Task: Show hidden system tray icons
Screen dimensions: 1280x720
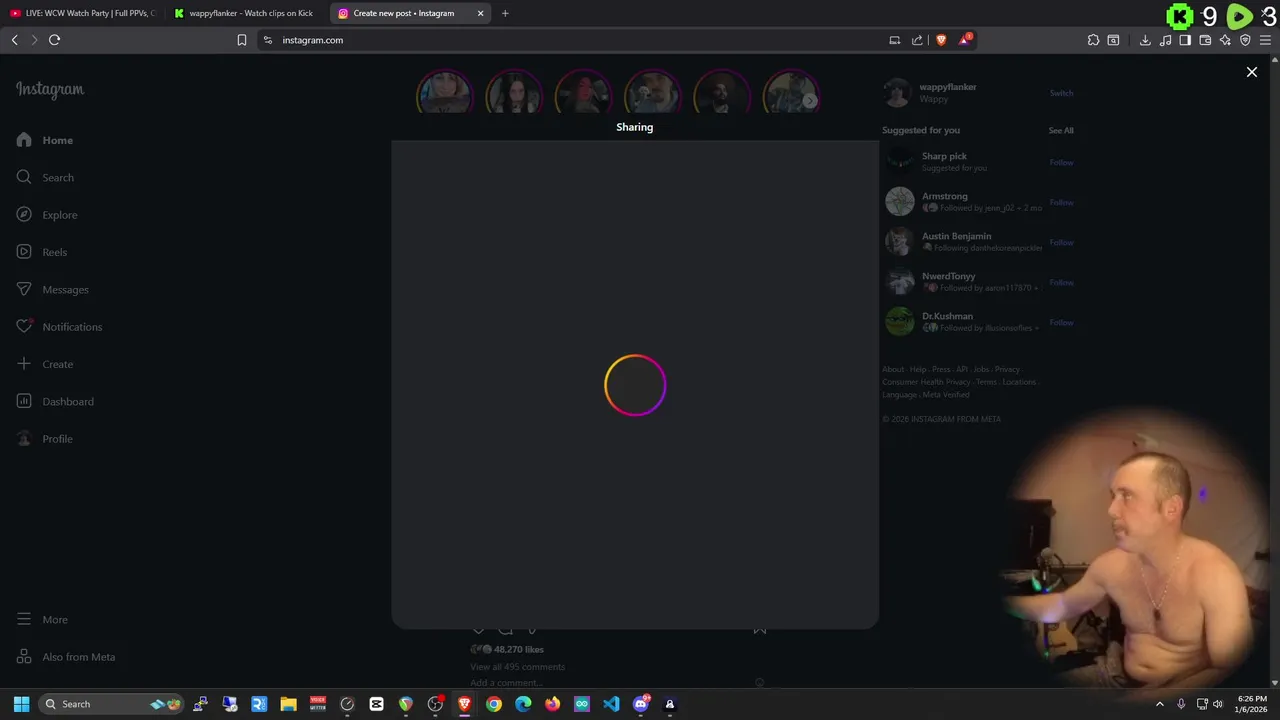Action: pos(1160,704)
